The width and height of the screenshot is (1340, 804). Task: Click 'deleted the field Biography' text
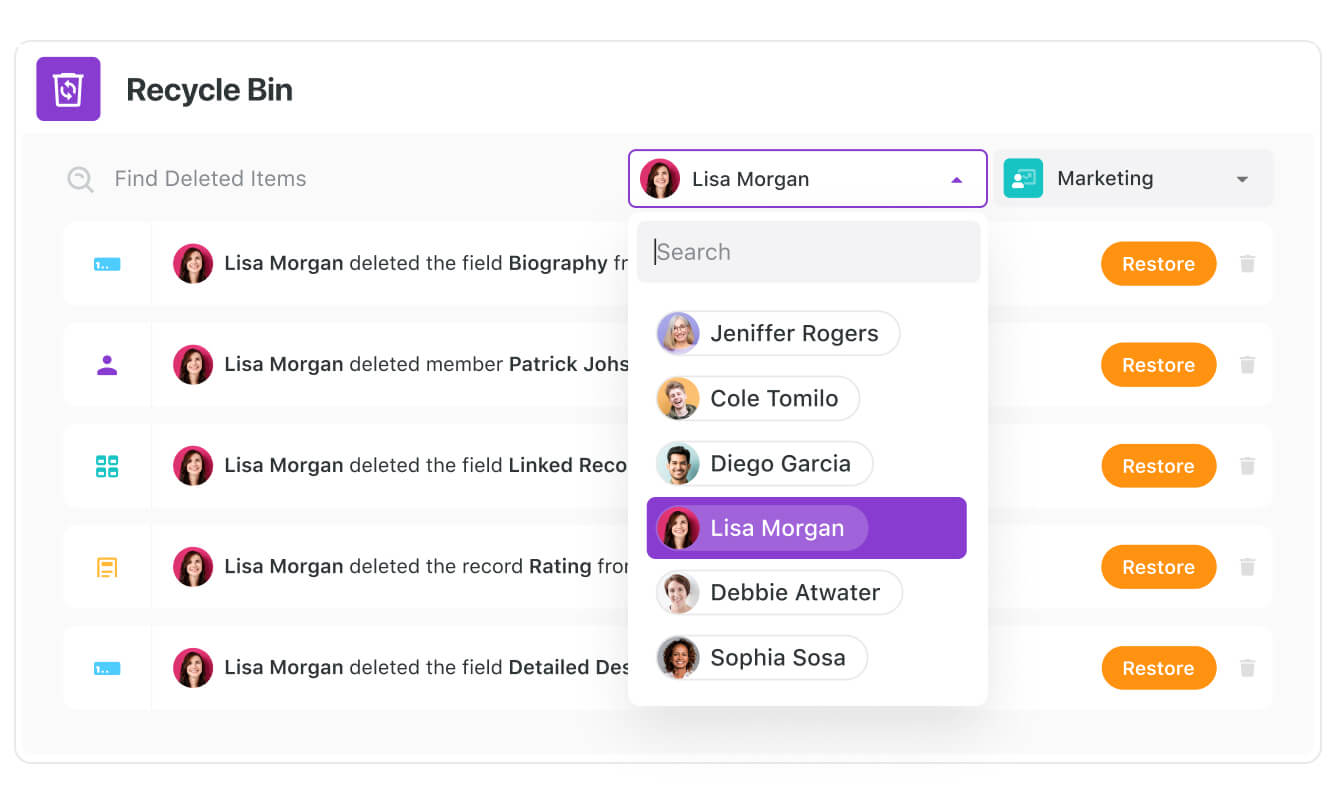click(478, 264)
